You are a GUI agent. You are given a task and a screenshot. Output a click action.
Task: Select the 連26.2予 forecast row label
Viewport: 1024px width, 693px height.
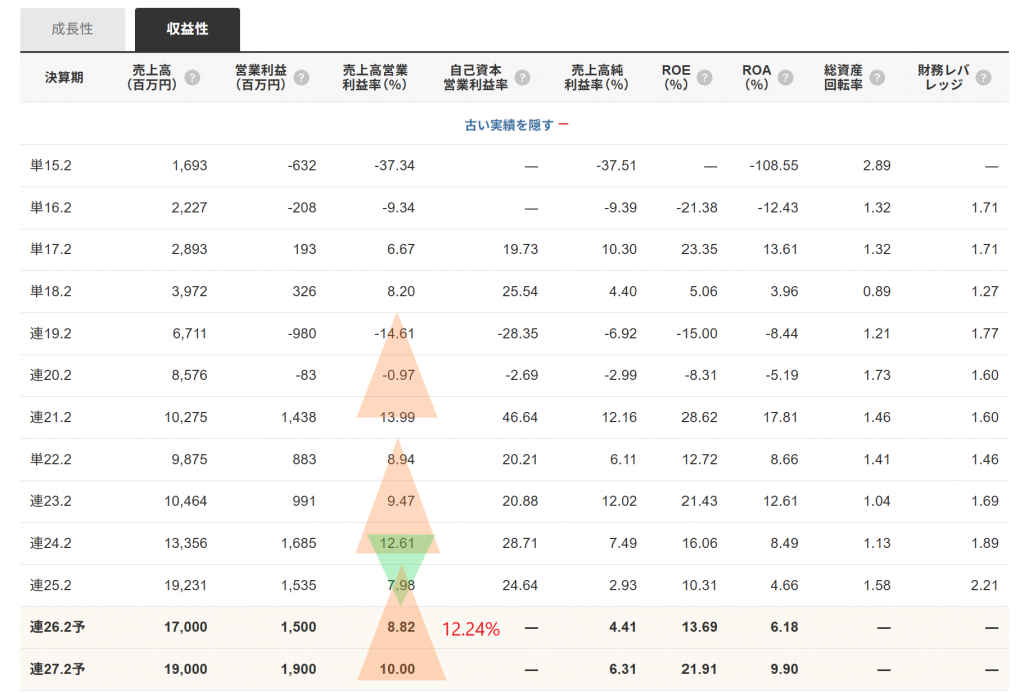[57, 628]
